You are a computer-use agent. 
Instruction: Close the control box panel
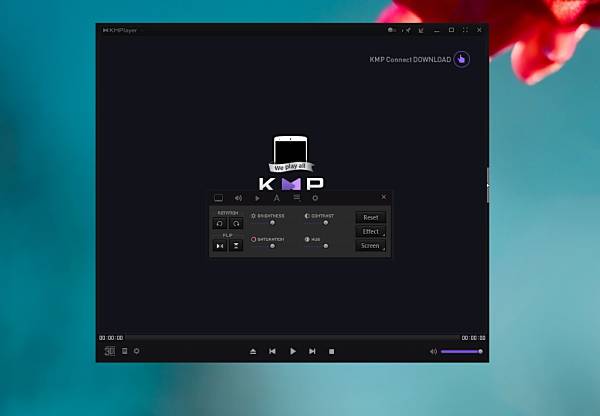point(383,197)
